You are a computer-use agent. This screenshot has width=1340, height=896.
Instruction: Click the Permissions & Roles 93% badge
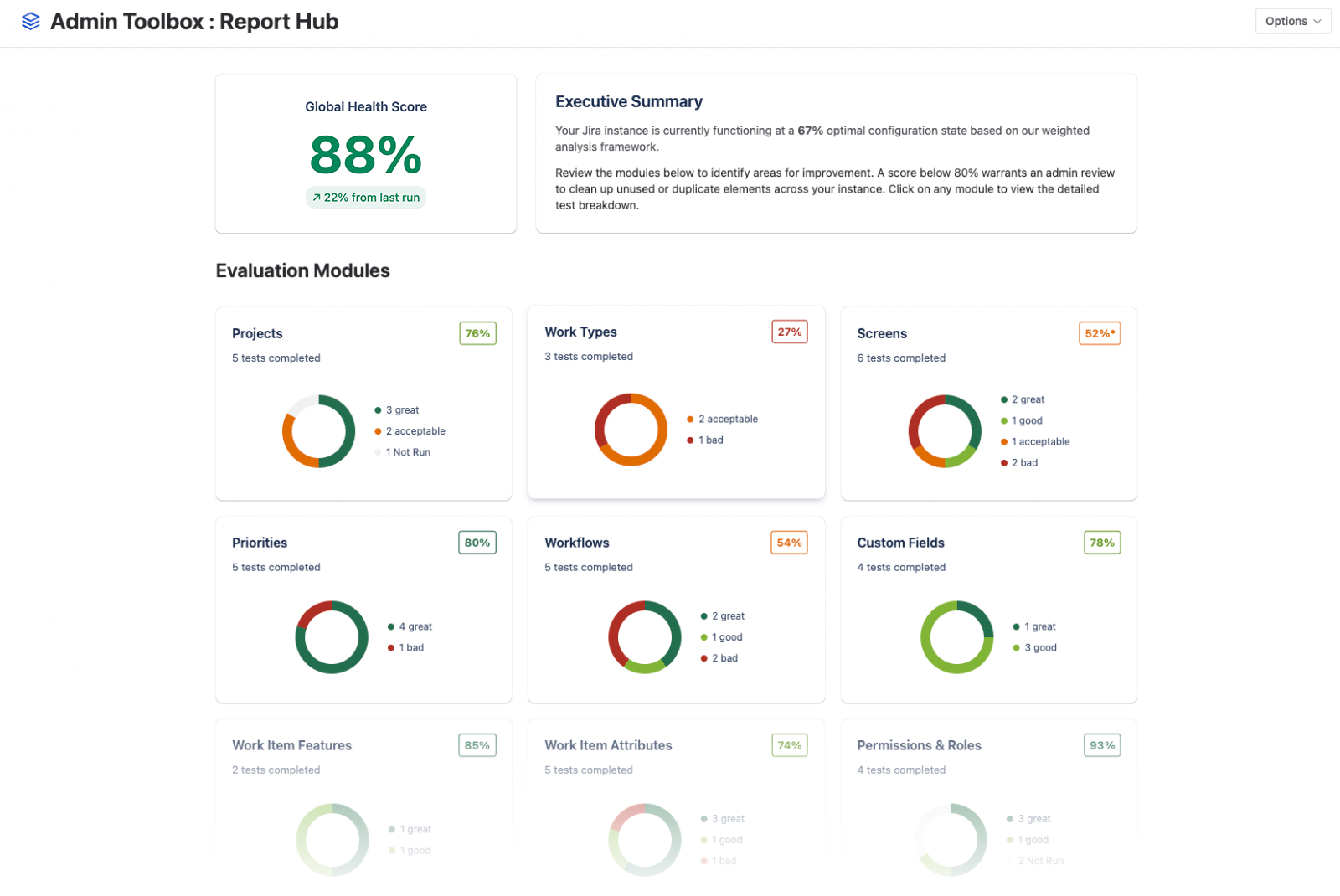[x=1101, y=745]
